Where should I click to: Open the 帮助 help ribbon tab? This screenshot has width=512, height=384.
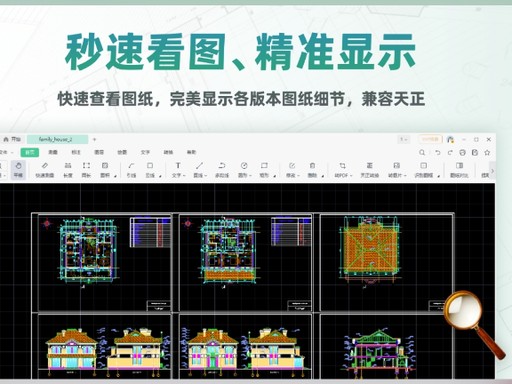pos(191,152)
